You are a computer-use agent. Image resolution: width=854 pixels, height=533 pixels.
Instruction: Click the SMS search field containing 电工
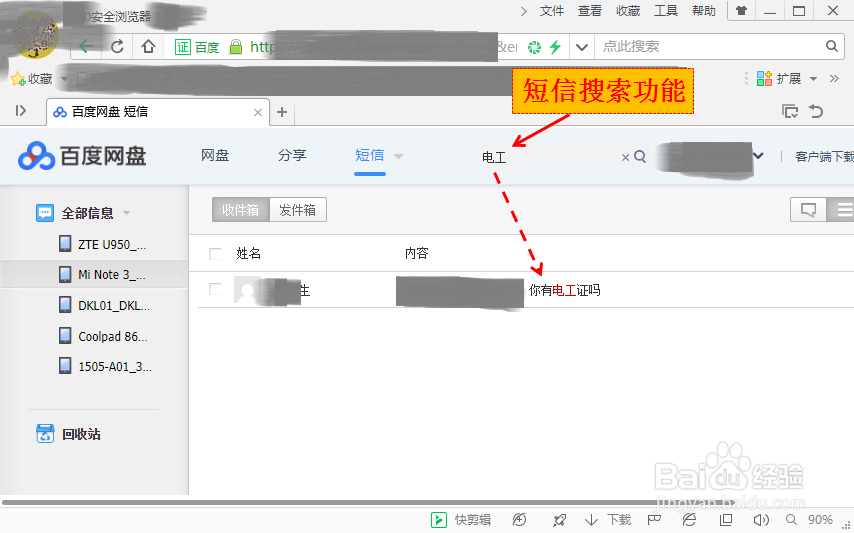(549, 157)
